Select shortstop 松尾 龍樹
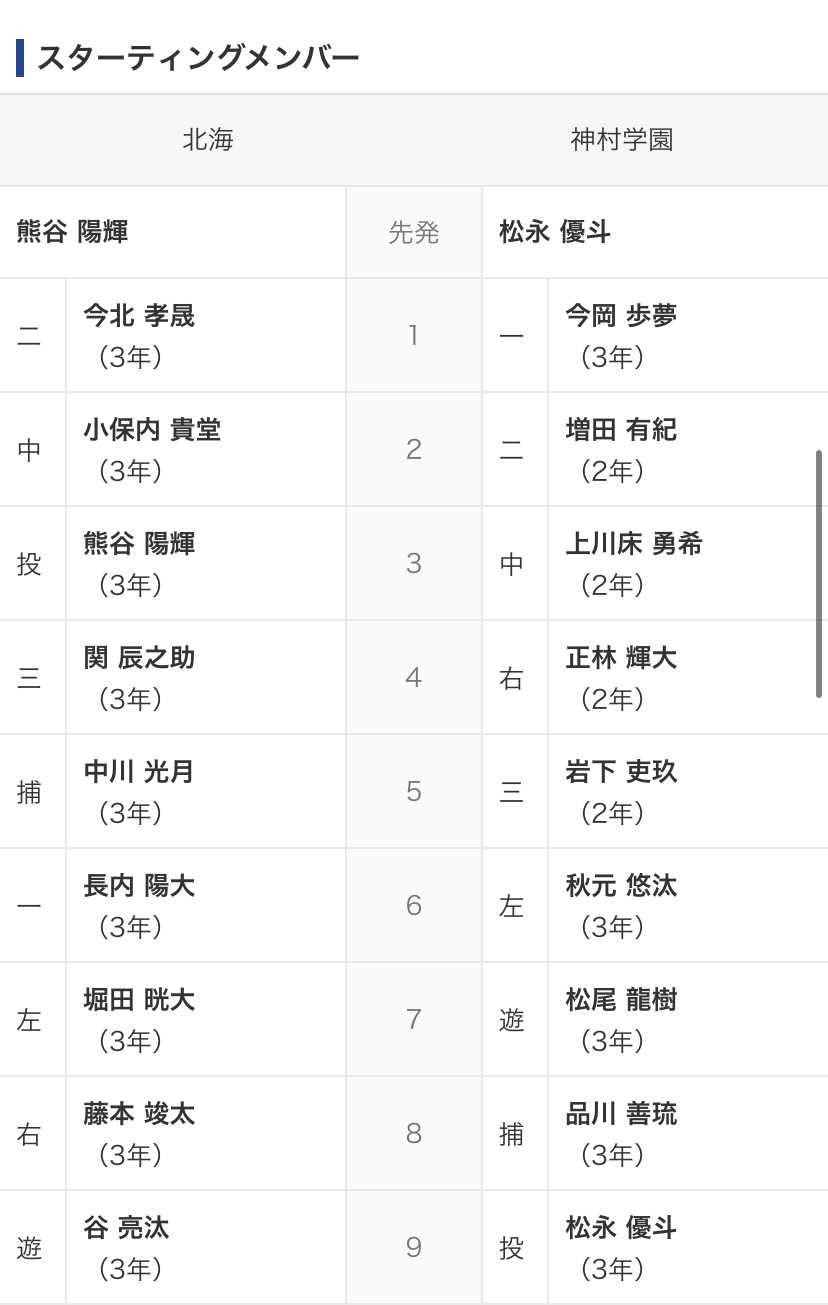 (x=621, y=1000)
